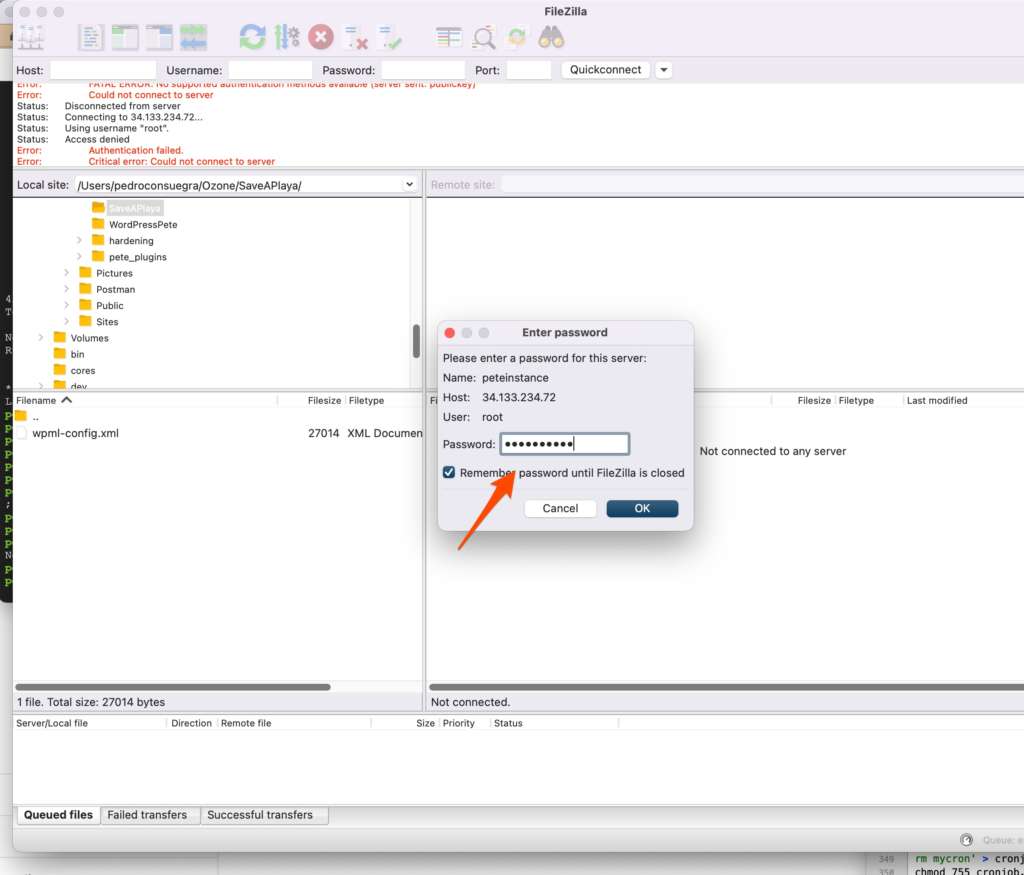The width and height of the screenshot is (1024, 875).
Task: Click Cancel in the password dialog
Action: tap(560, 508)
